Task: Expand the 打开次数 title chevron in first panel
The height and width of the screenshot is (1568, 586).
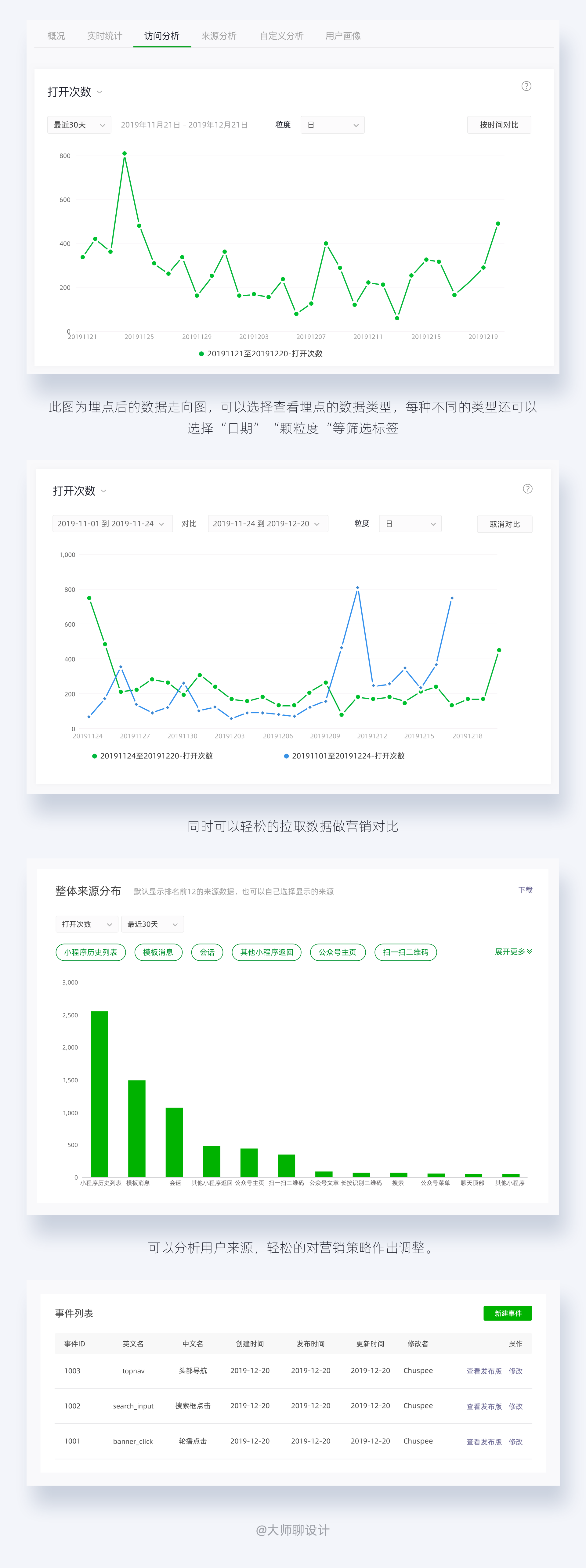Action: point(100,92)
